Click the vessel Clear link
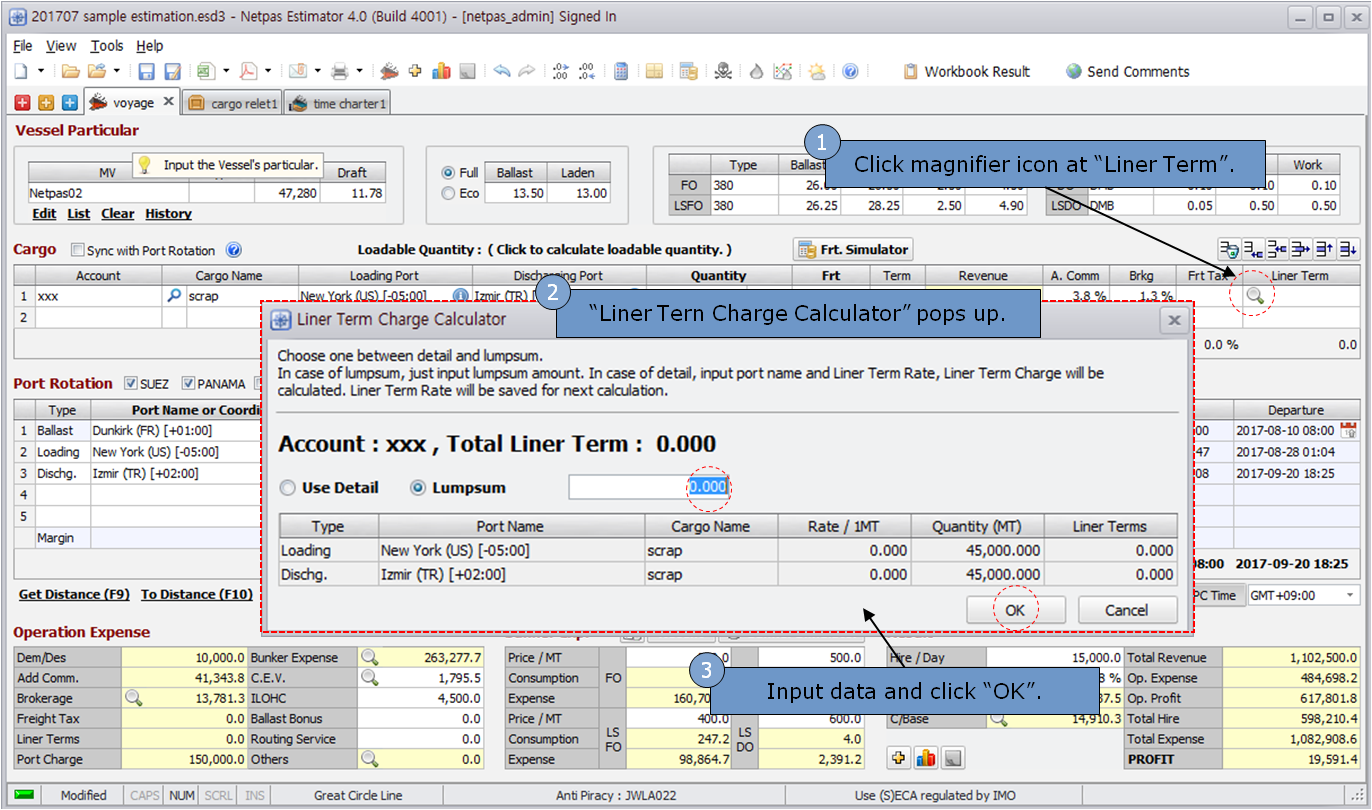1372x810 pixels. coord(118,214)
